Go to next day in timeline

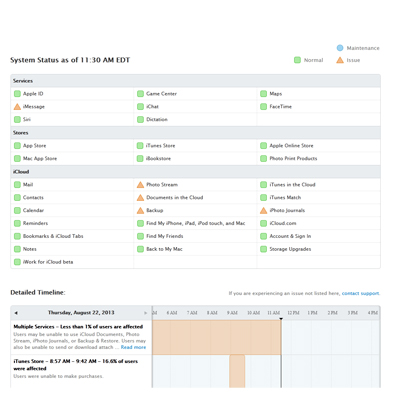(145, 313)
